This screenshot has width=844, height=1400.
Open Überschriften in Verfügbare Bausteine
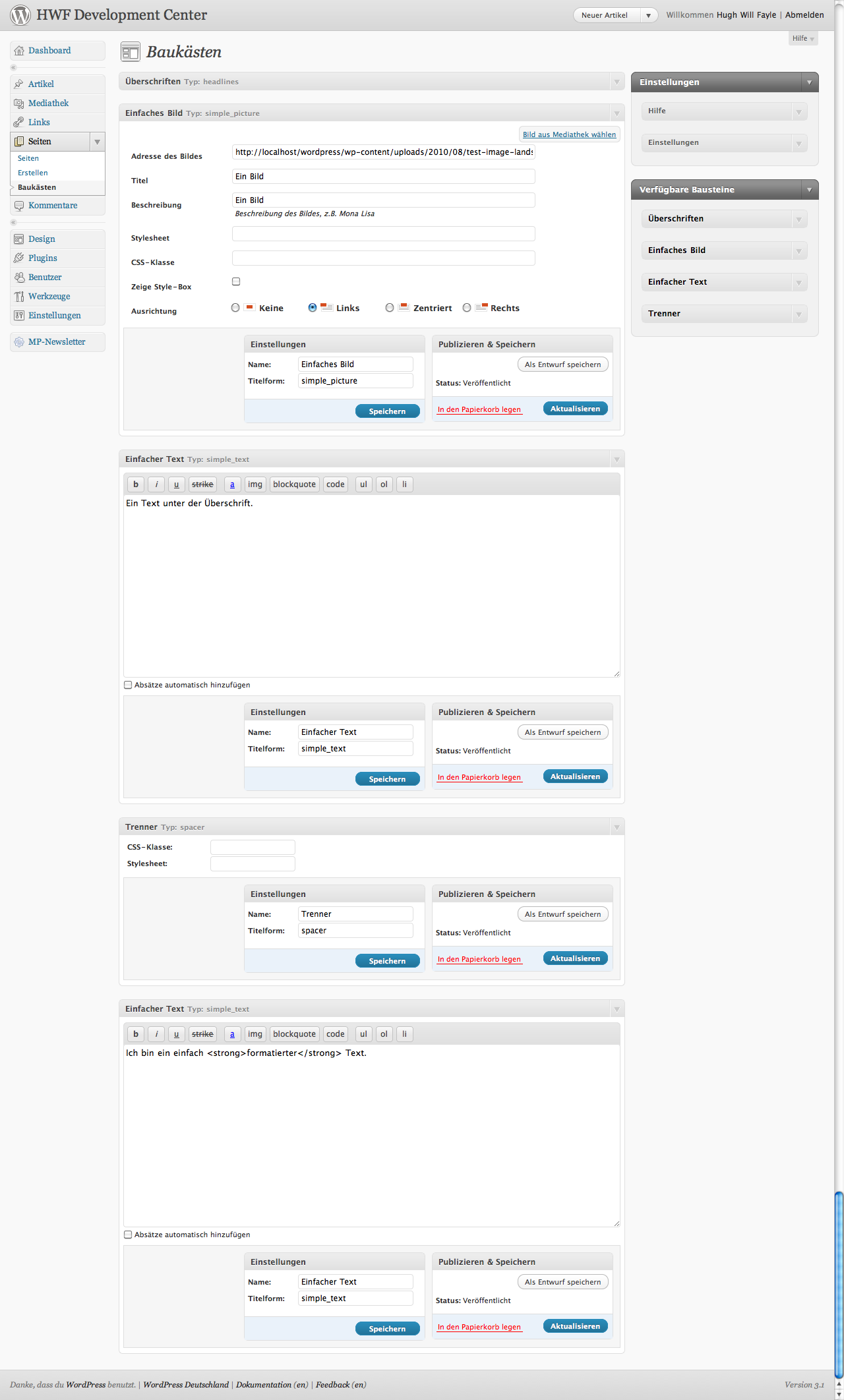(x=724, y=219)
